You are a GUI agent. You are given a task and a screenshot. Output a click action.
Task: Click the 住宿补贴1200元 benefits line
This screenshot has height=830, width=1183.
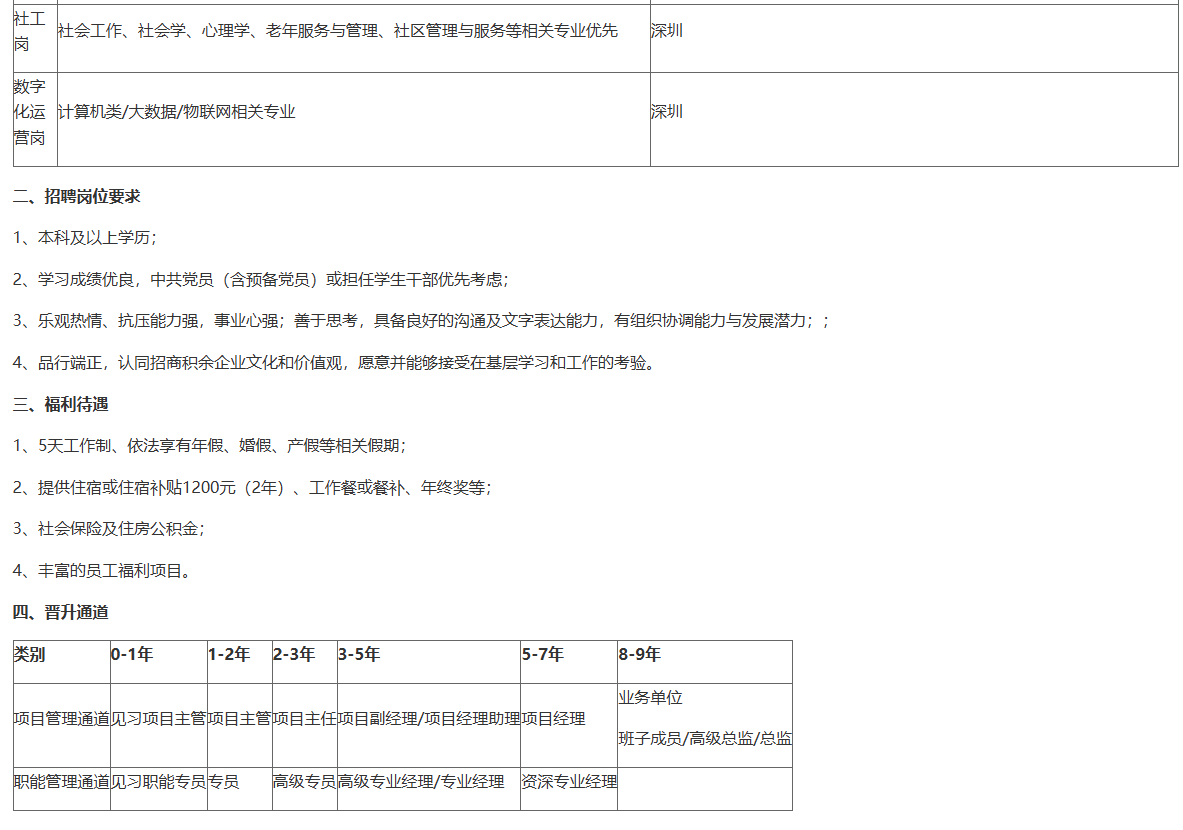(x=252, y=487)
